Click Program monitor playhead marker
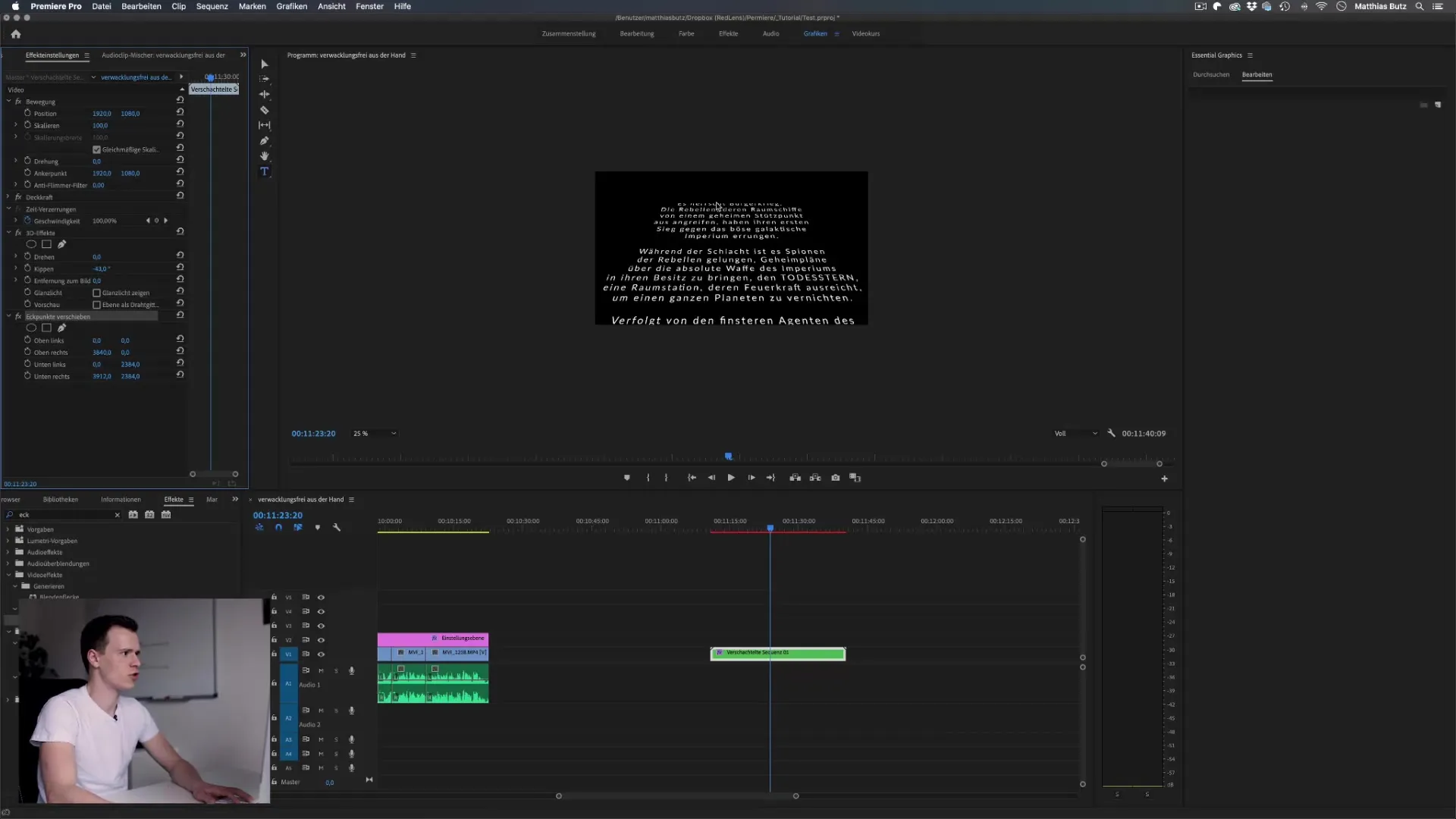Screen dimensions: 1456x819 point(729,457)
